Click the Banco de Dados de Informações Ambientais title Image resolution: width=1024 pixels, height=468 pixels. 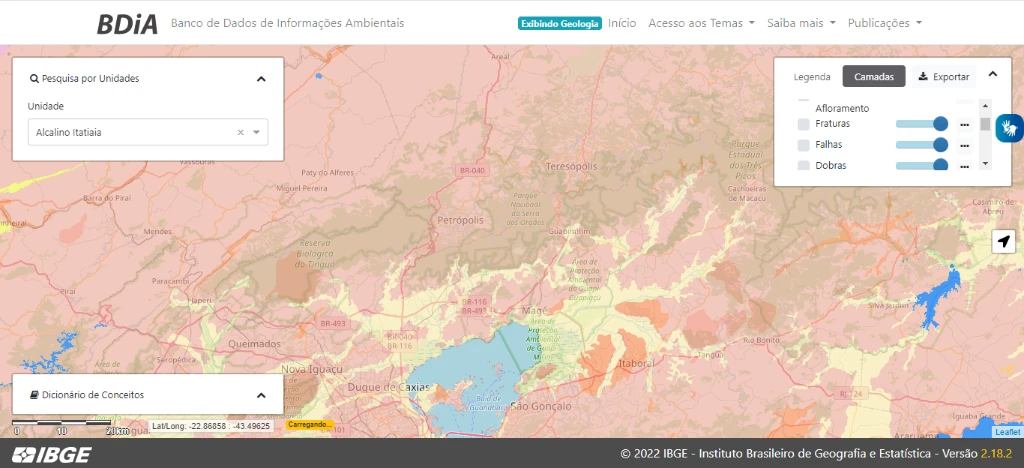point(287,23)
